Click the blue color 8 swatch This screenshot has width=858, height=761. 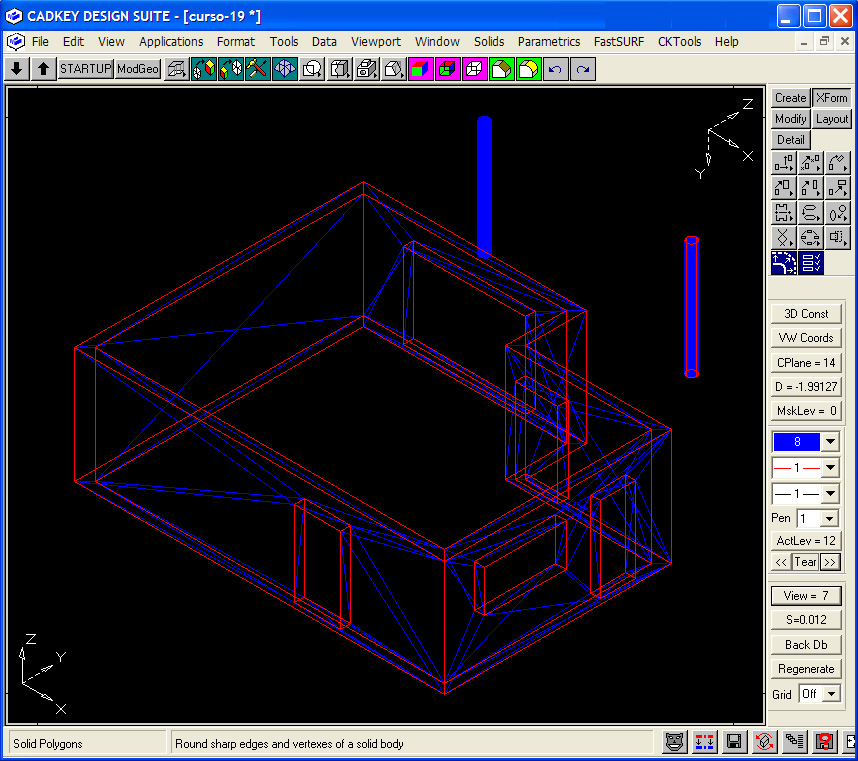click(x=796, y=442)
